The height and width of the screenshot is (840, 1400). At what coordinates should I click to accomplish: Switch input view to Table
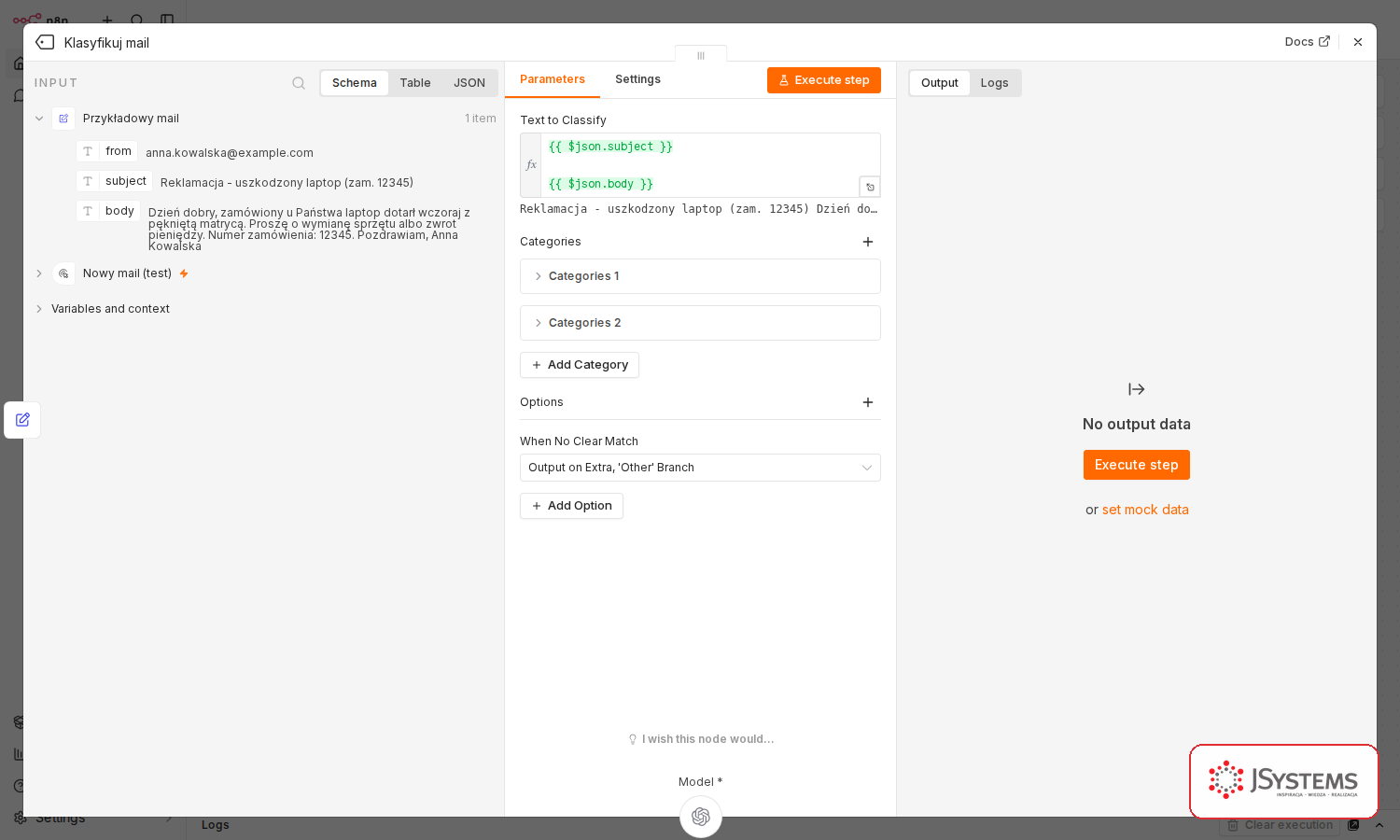pos(415,83)
